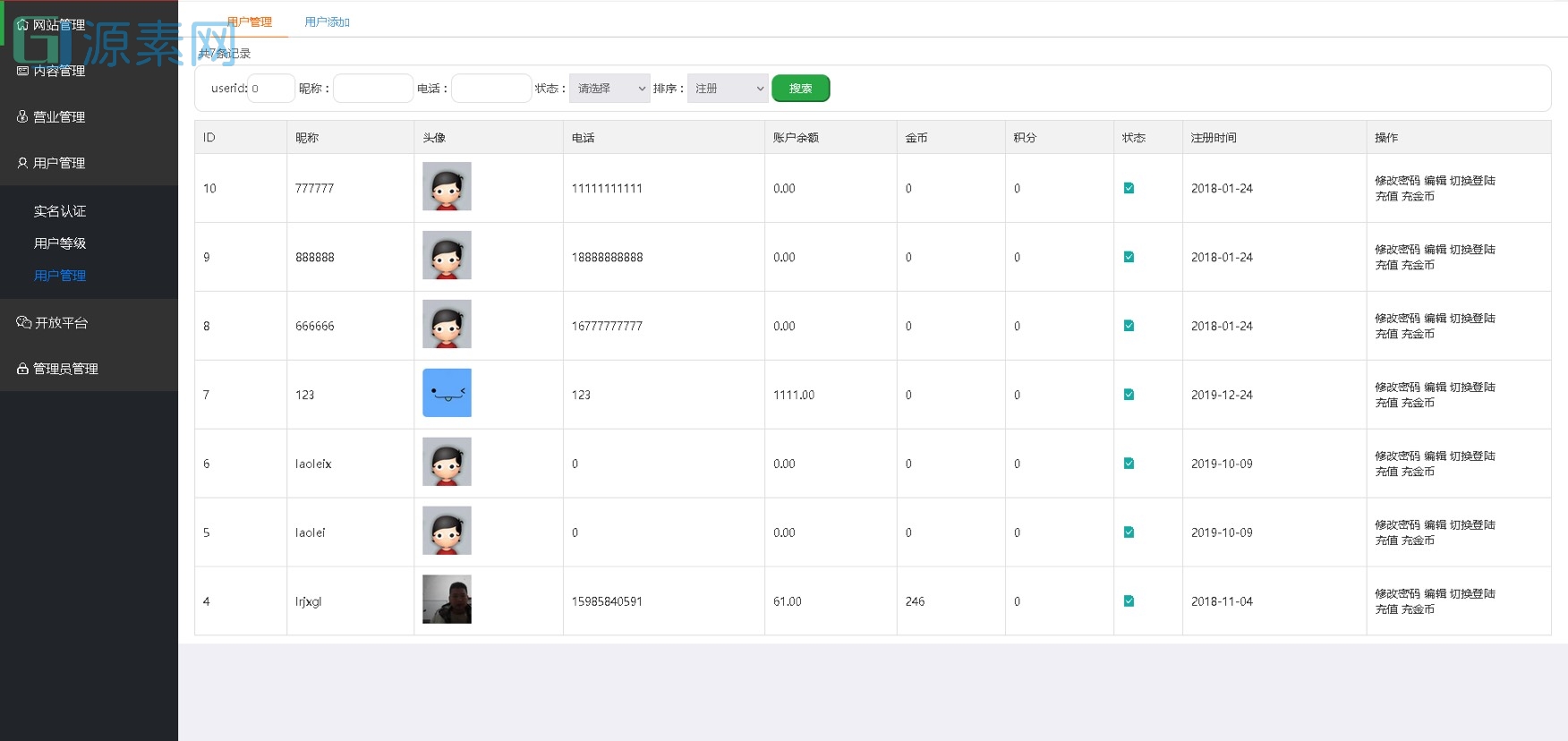Click gold coin value 246

pyautogui.click(x=915, y=601)
